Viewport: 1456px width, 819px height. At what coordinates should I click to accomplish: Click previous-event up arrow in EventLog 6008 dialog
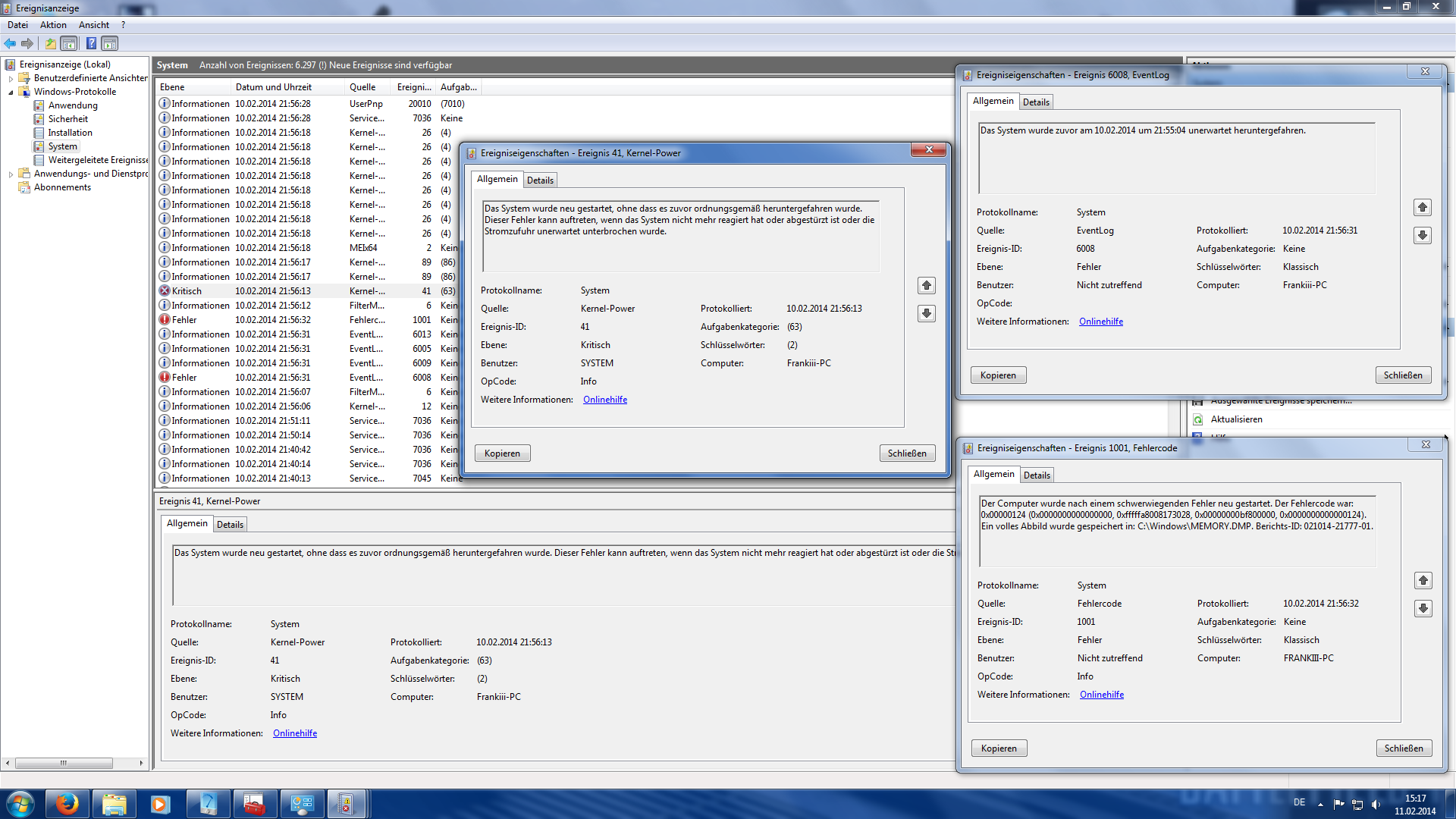pyautogui.click(x=1422, y=207)
